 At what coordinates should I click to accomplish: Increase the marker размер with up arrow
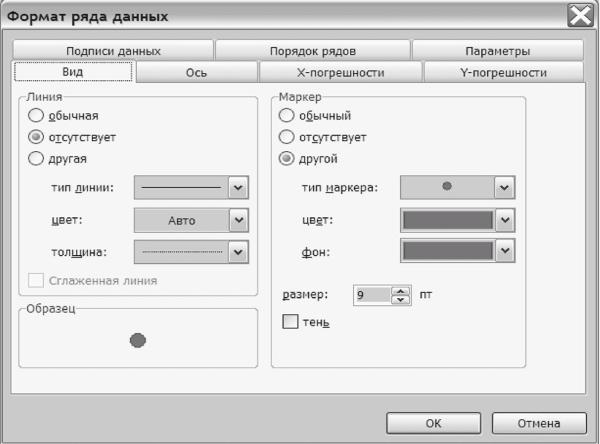point(401,291)
